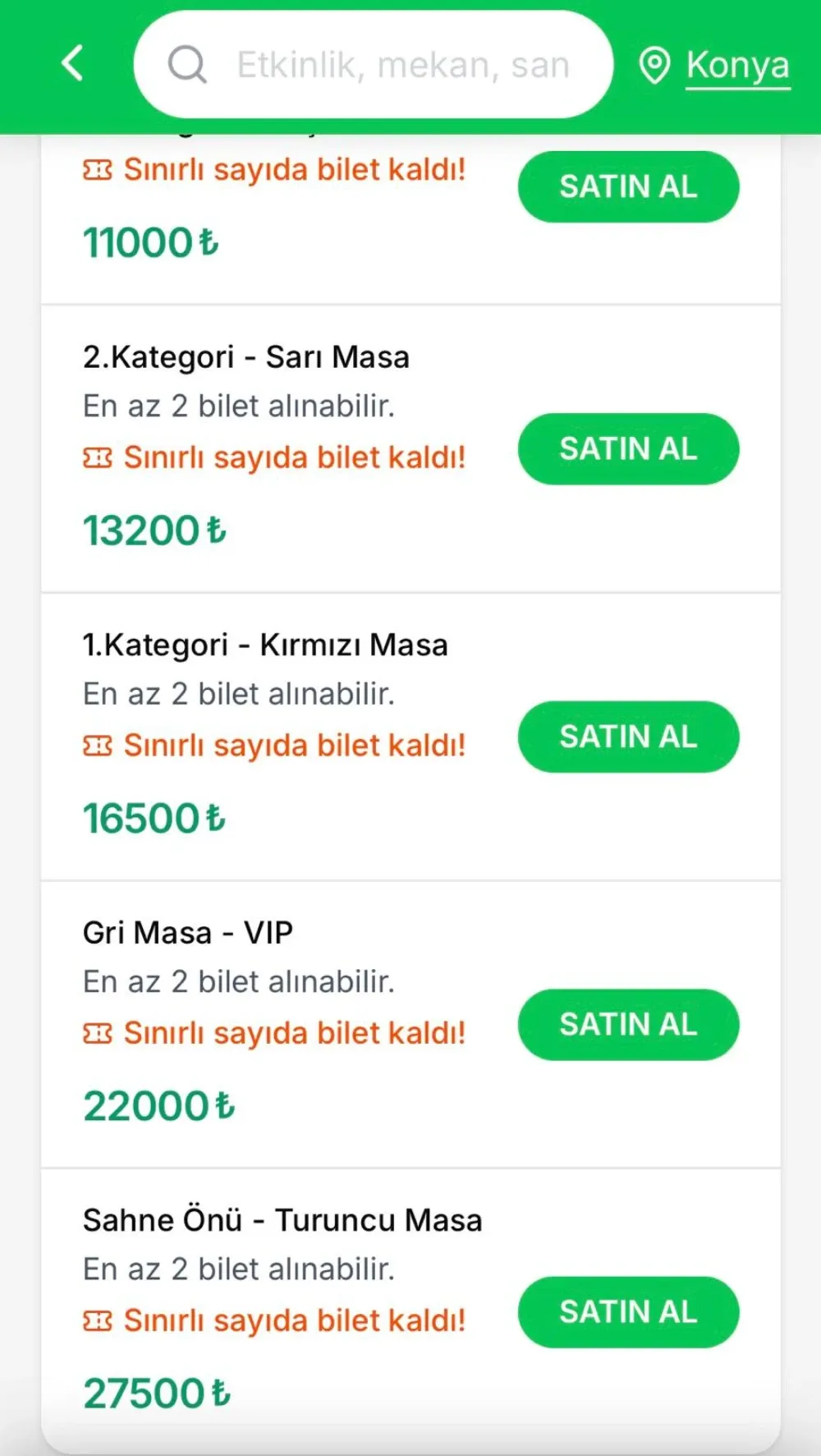Click ticket icon in Gri Masa VIP row
This screenshot has width=821, height=1456.
pos(98,1033)
